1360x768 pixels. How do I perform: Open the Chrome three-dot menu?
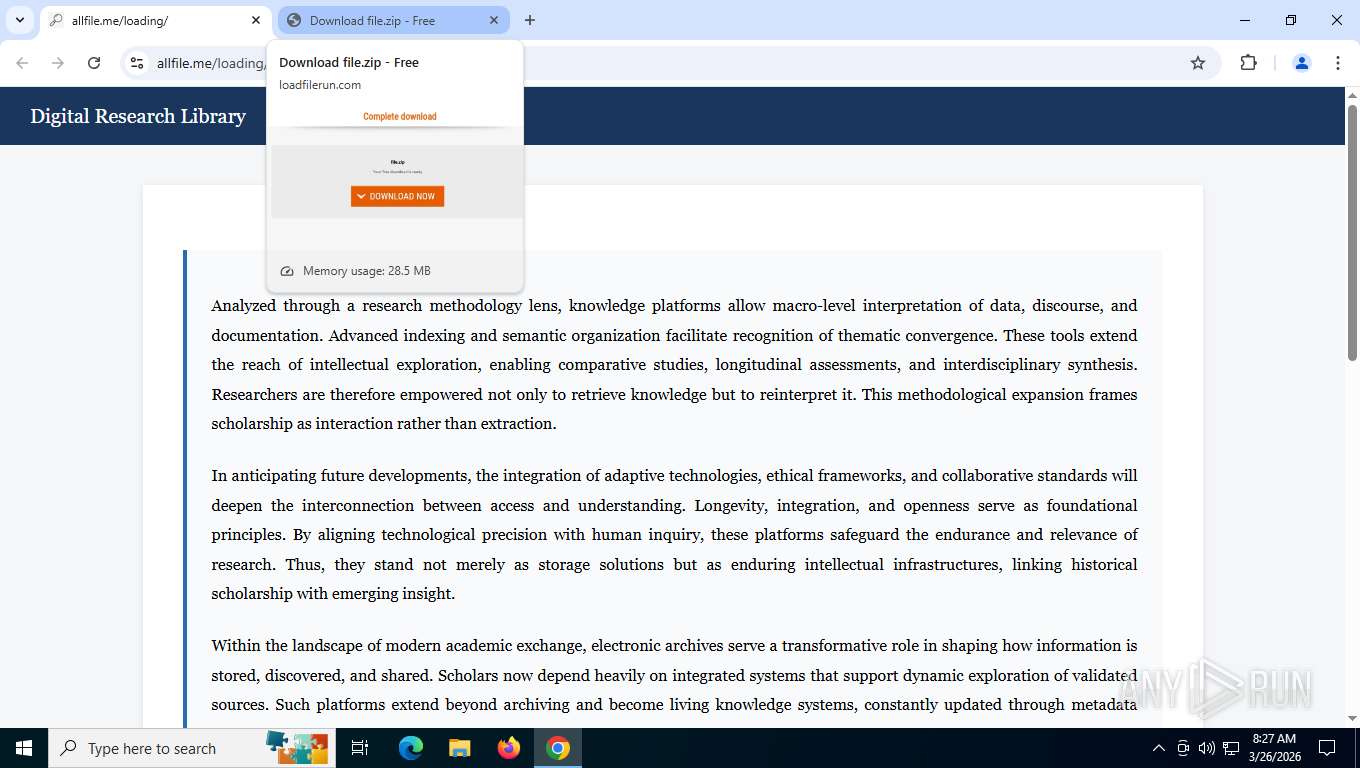click(1338, 63)
